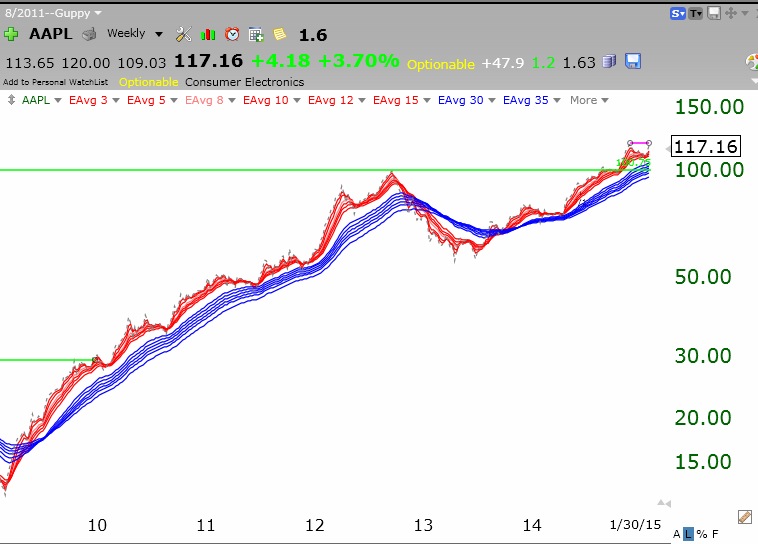Click the right handle of magenta line
The width and height of the screenshot is (758, 544).
(649, 143)
